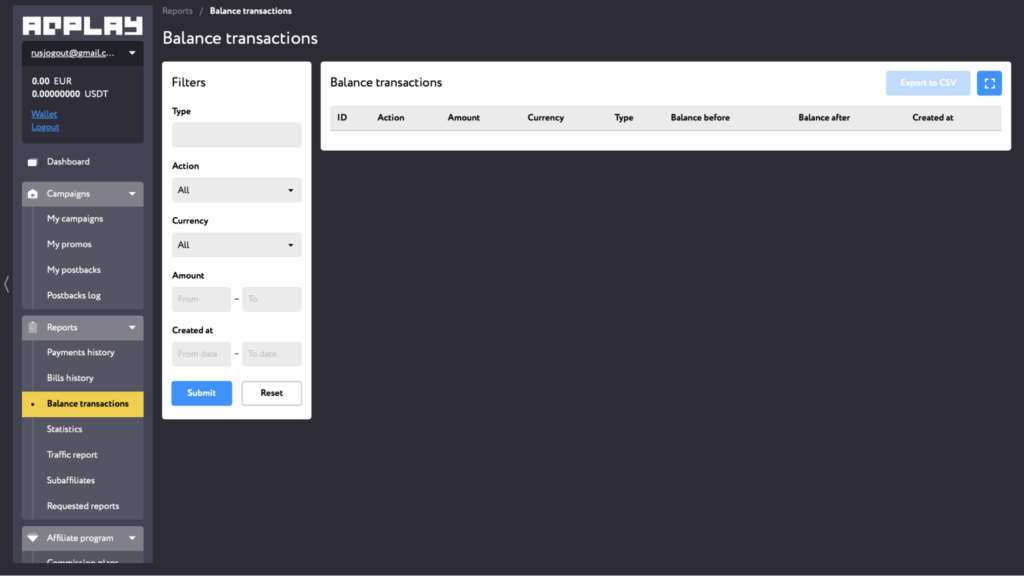This screenshot has height=576, width=1024.
Task: Open the Action dropdown filter
Action: click(236, 190)
